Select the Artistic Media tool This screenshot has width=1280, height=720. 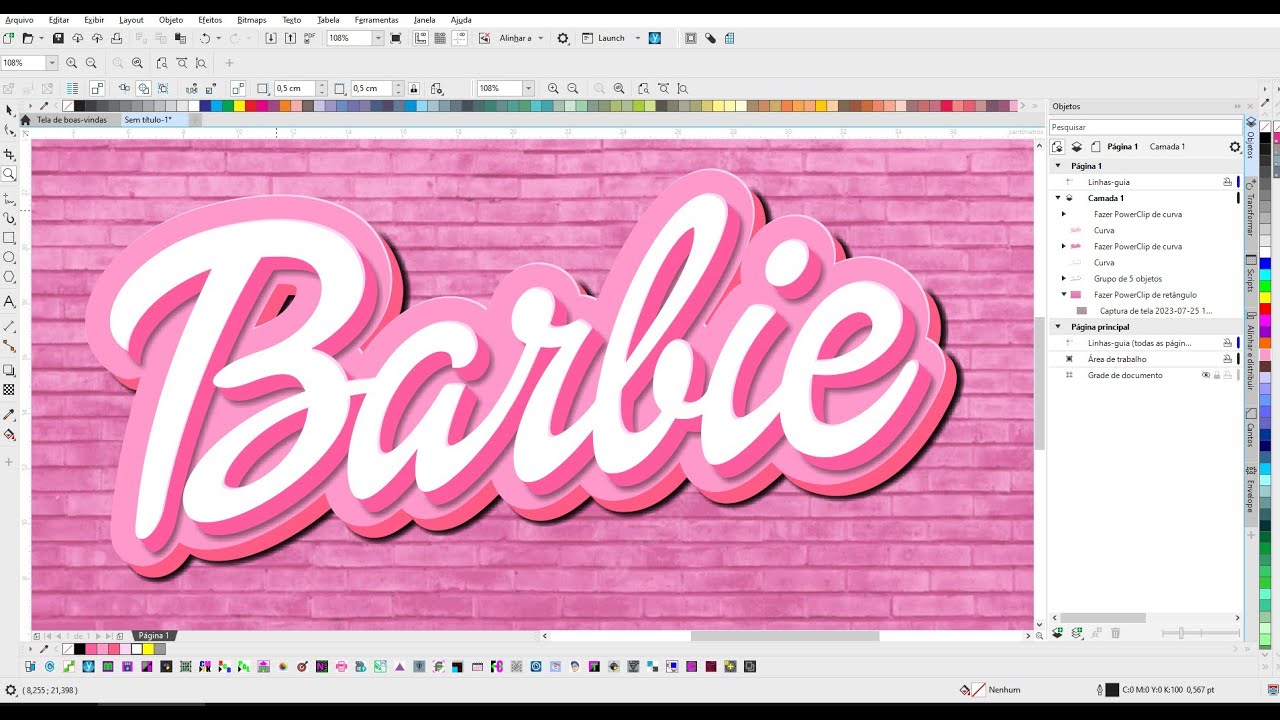(x=9, y=218)
